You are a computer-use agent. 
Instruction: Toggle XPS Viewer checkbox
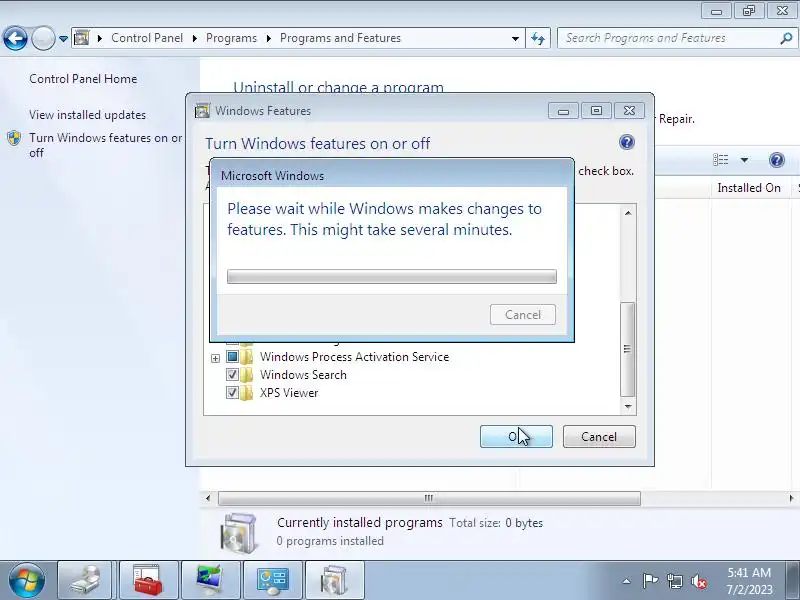pos(232,393)
